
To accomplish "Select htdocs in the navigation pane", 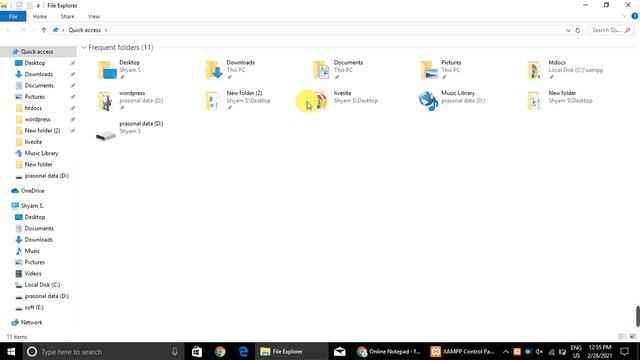I will coord(33,108).
